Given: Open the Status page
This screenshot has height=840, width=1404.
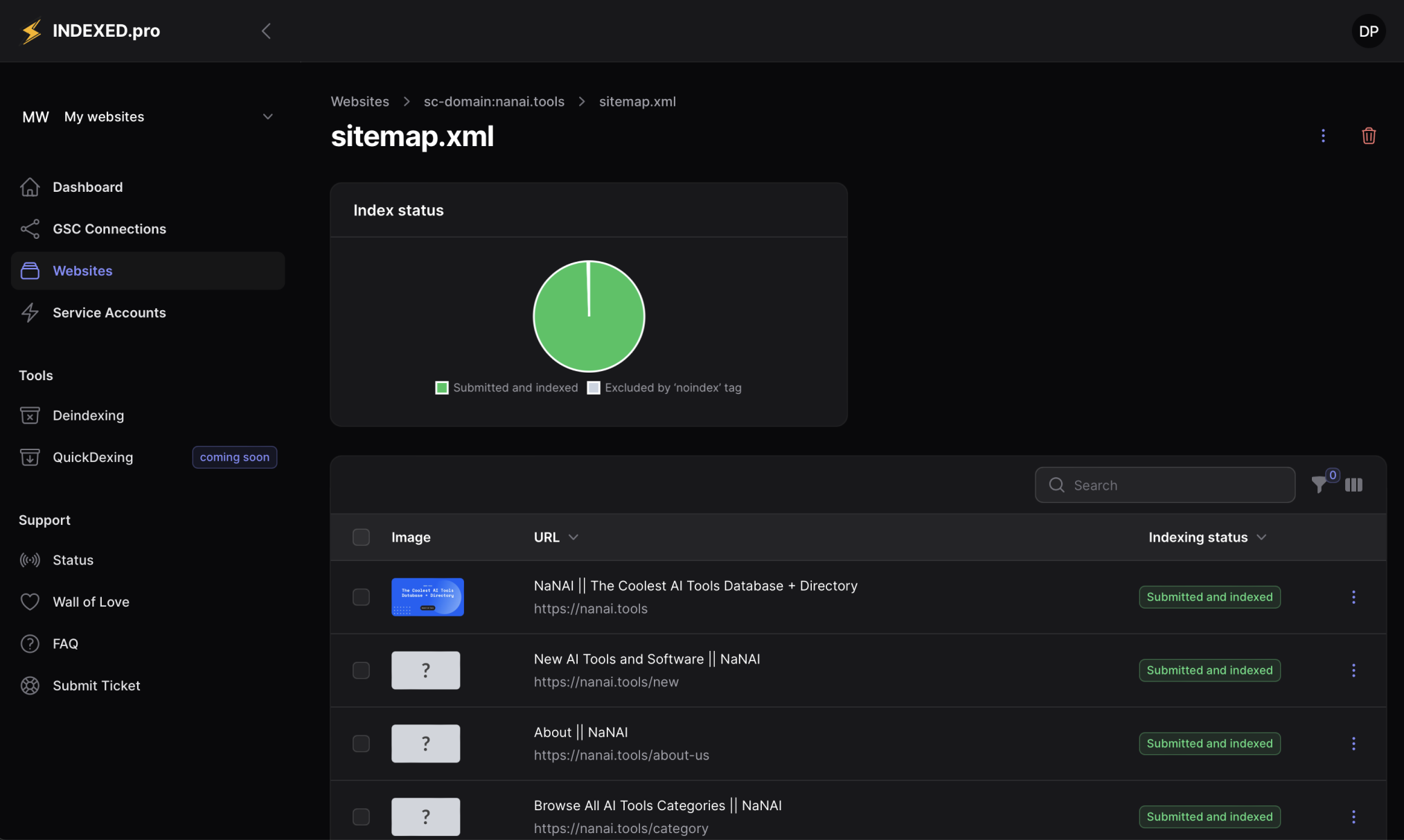Looking at the screenshot, I should 148,560.
